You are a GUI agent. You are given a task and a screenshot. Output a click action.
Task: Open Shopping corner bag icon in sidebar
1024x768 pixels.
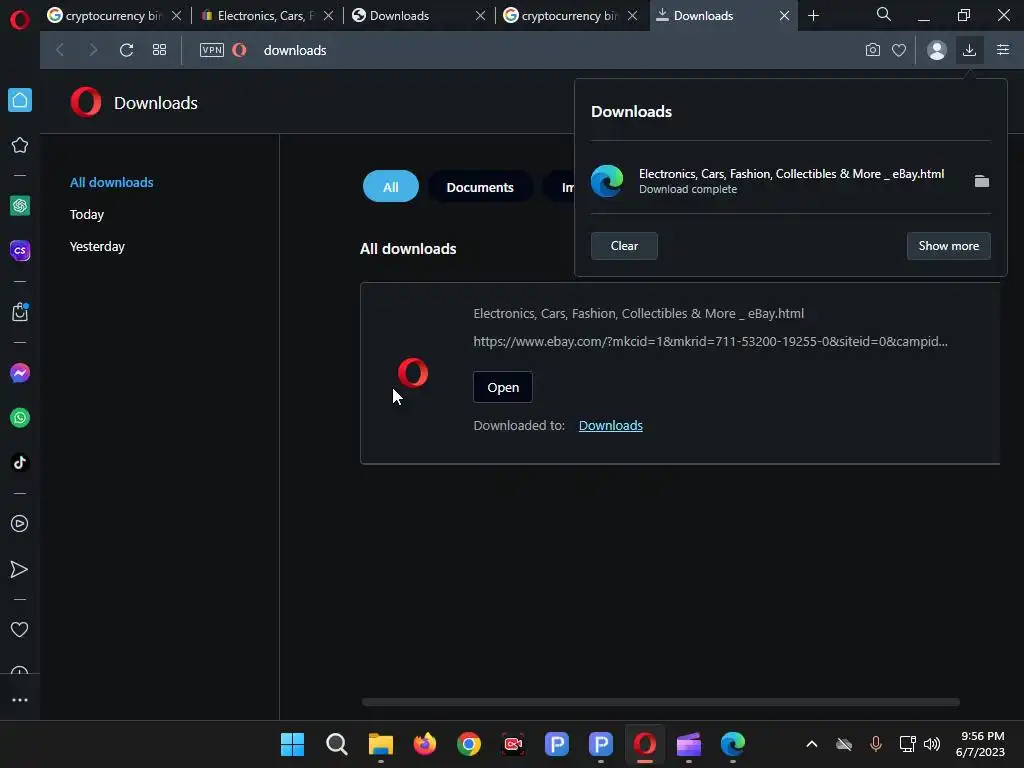tap(20, 312)
